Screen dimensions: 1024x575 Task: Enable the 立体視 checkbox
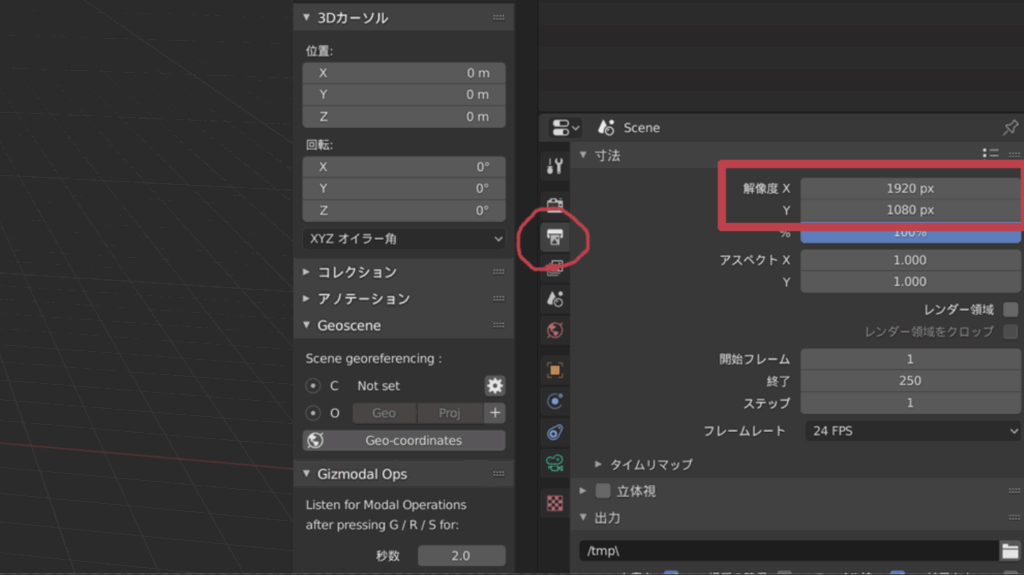coord(603,491)
